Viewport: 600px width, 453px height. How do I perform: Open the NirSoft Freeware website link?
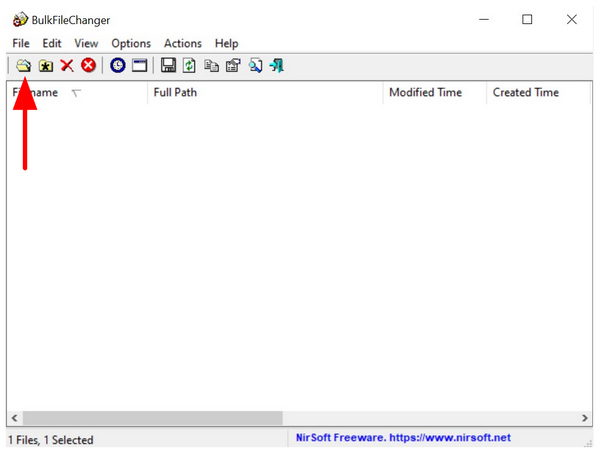tap(403, 437)
